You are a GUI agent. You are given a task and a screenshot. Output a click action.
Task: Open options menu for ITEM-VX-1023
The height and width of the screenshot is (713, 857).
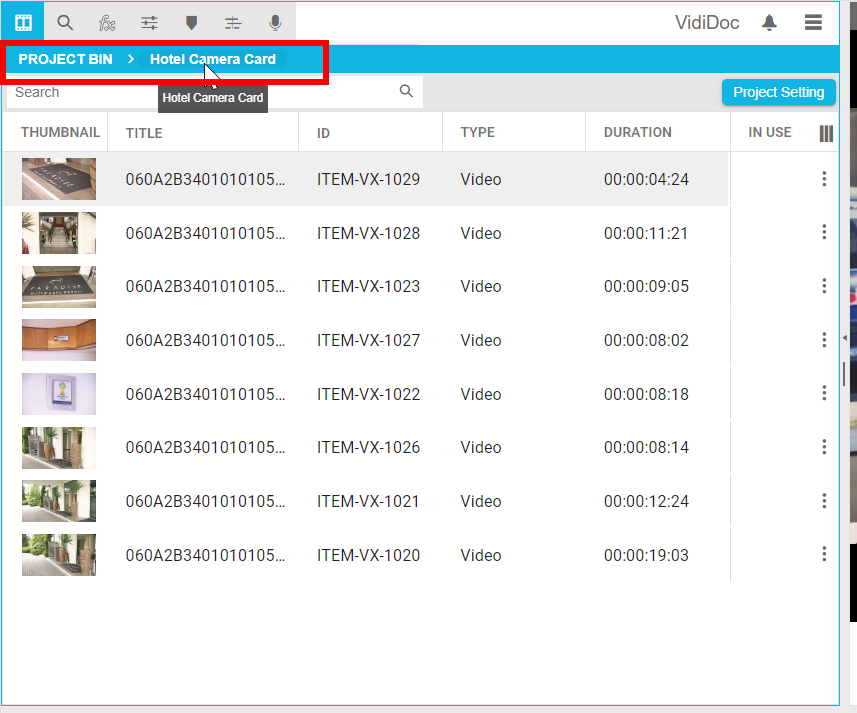coord(824,286)
